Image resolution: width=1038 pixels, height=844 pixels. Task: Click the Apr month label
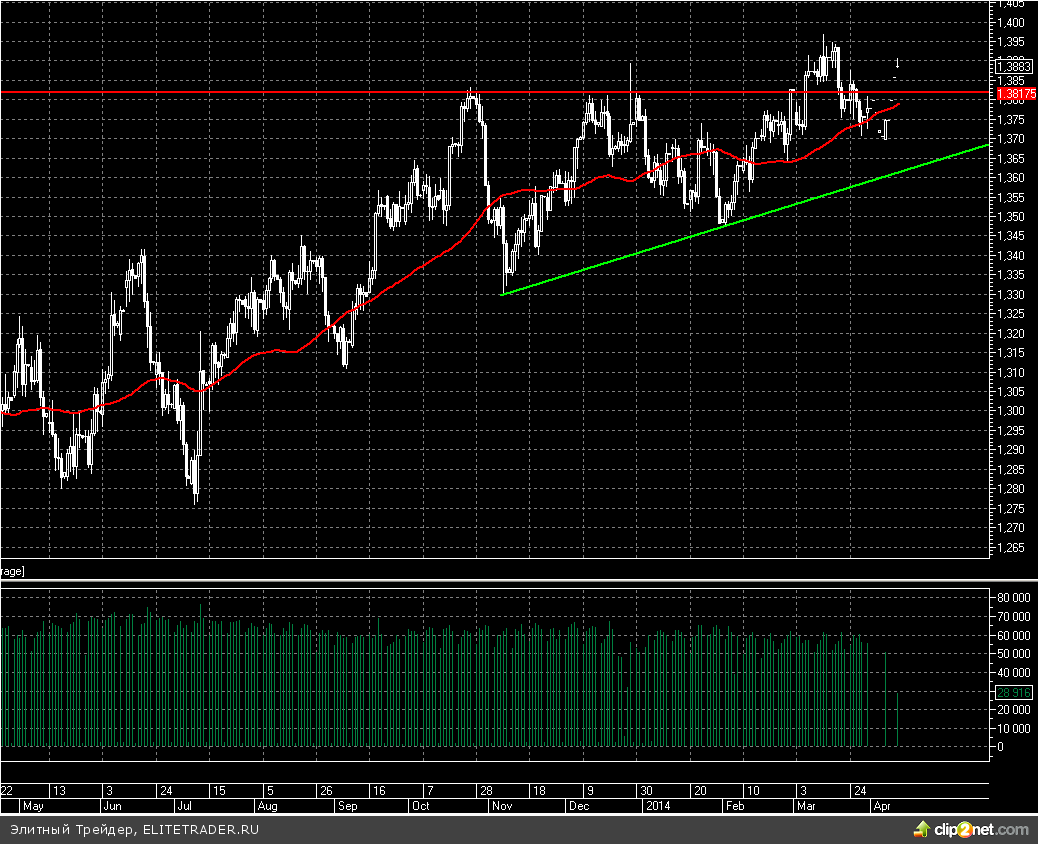pos(882,804)
